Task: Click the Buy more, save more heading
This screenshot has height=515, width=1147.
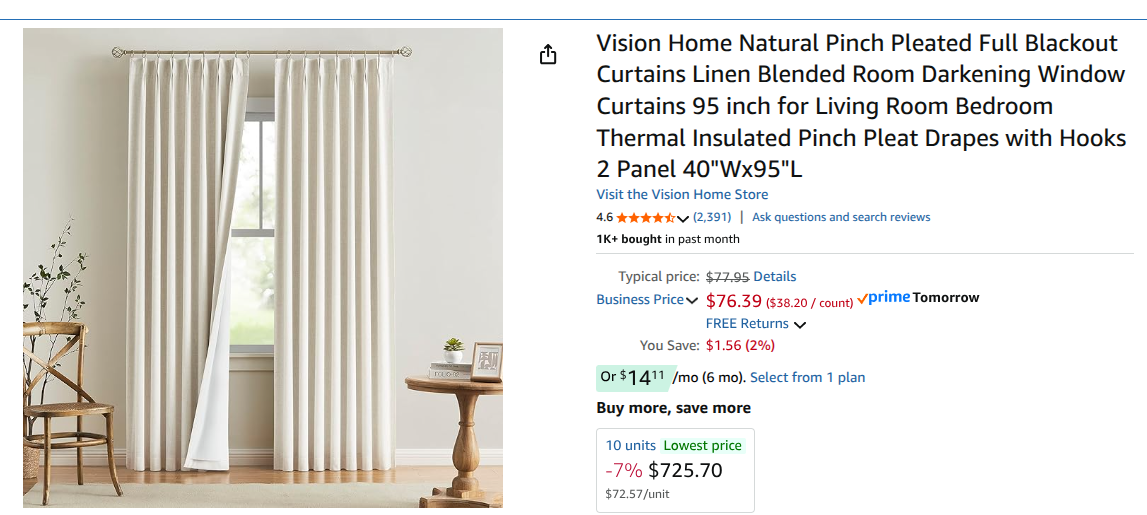Action: click(673, 408)
